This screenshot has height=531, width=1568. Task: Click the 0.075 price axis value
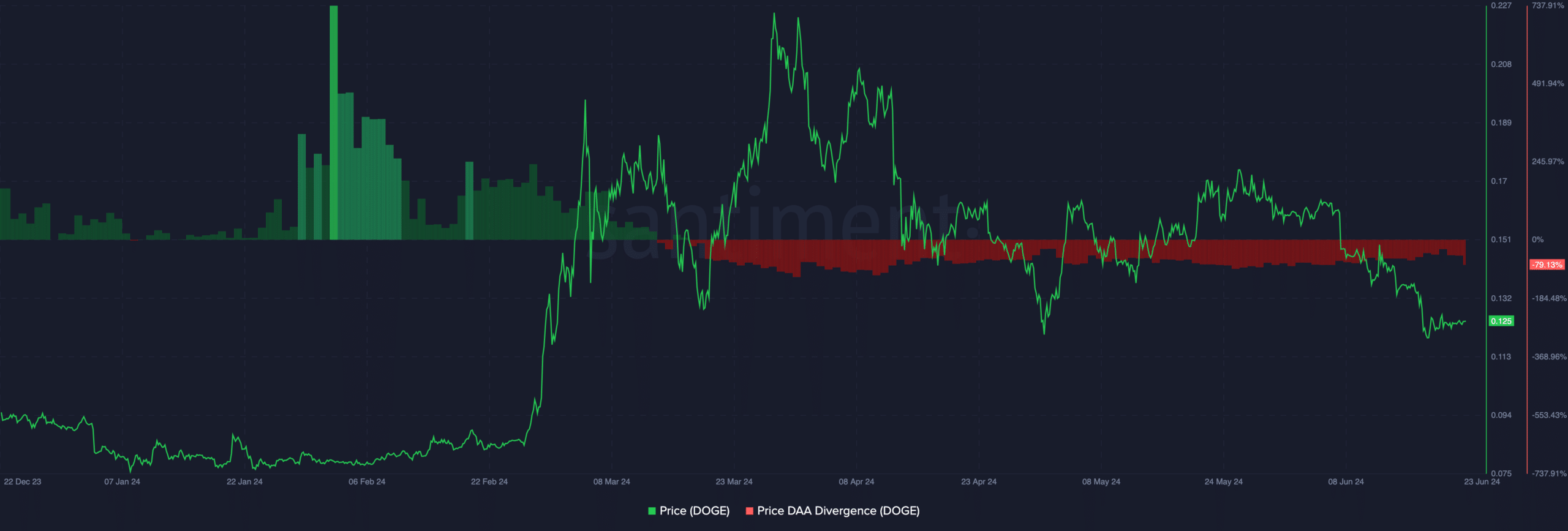click(x=1501, y=473)
